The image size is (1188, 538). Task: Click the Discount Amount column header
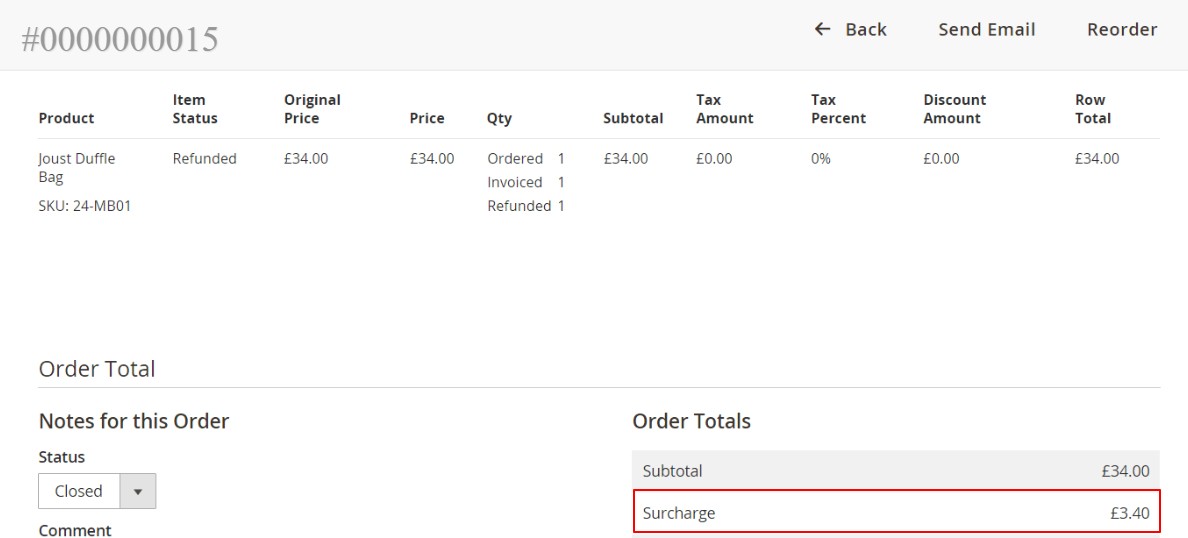pyautogui.click(x=954, y=109)
